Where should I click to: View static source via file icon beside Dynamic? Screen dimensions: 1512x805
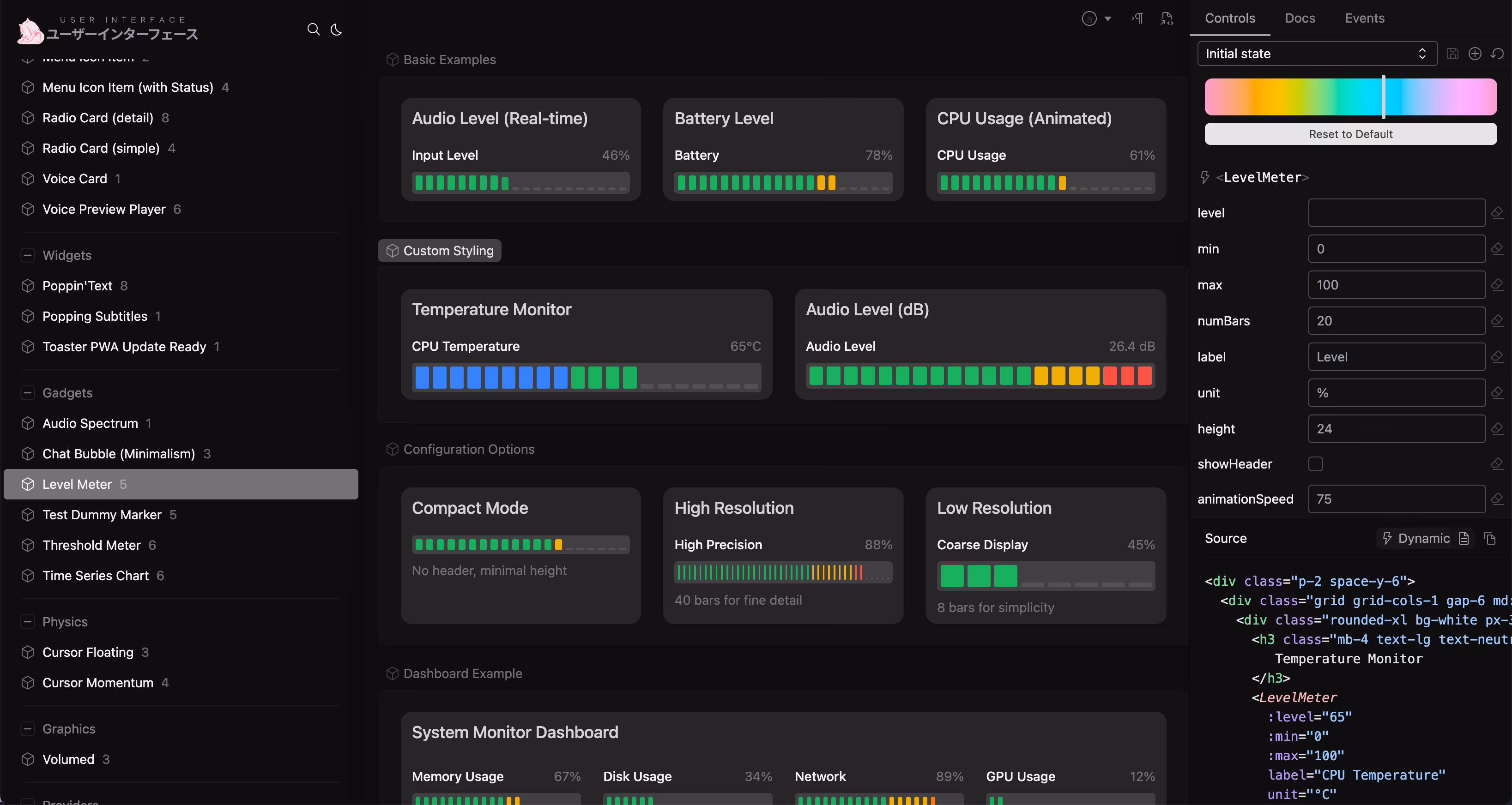[x=1464, y=538]
